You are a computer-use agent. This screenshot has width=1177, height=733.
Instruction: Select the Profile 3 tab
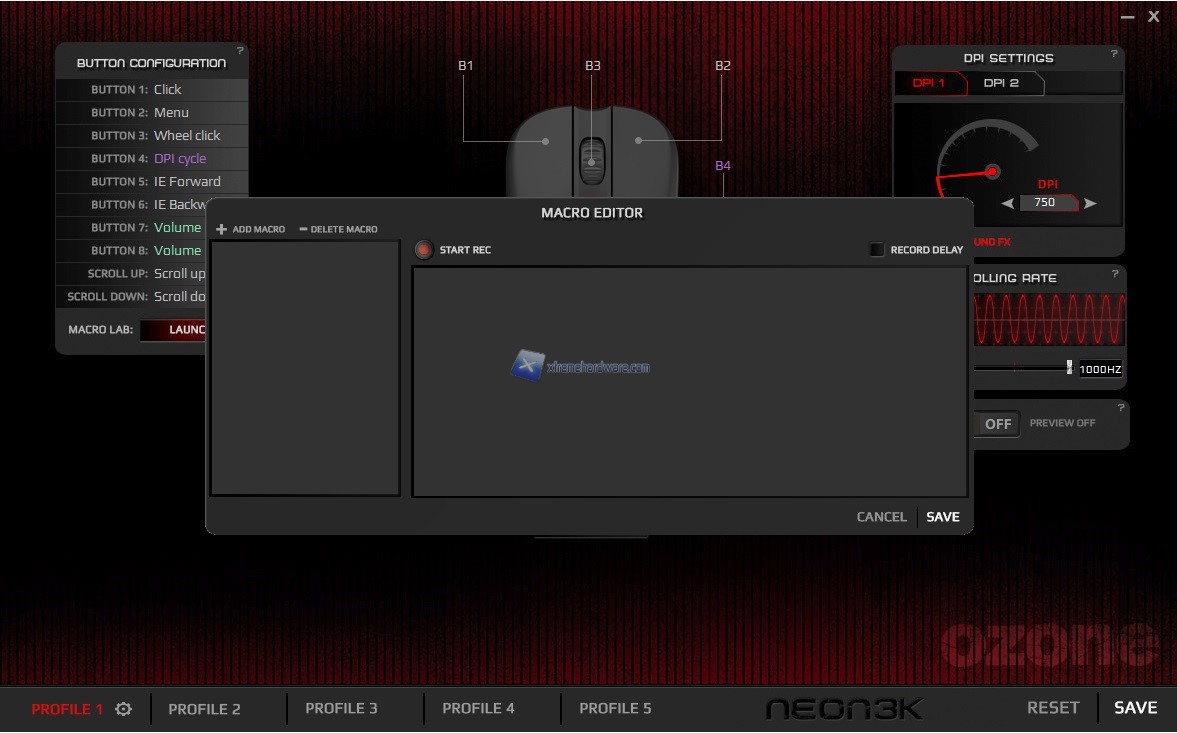(341, 709)
